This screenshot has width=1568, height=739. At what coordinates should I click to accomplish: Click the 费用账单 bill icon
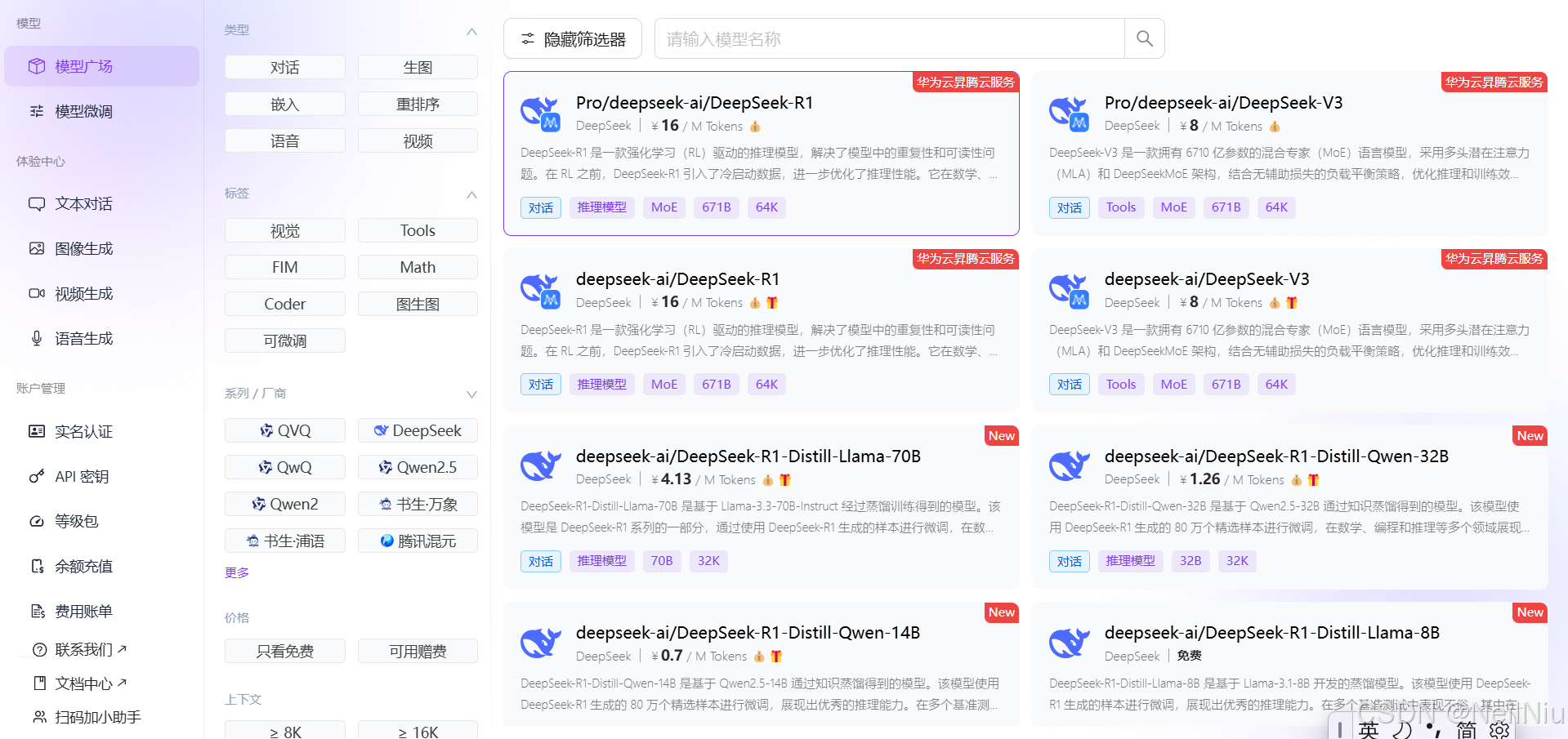[x=37, y=611]
